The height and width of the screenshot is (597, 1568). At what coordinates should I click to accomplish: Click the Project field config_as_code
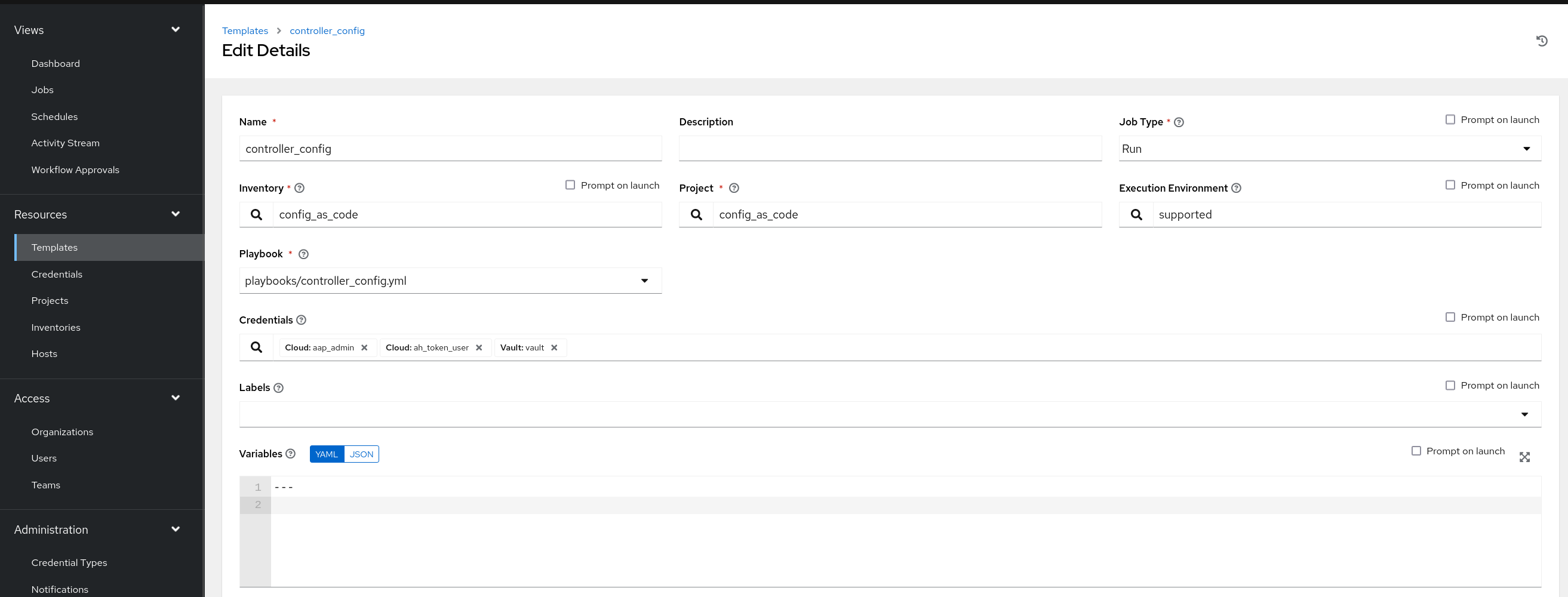point(907,215)
